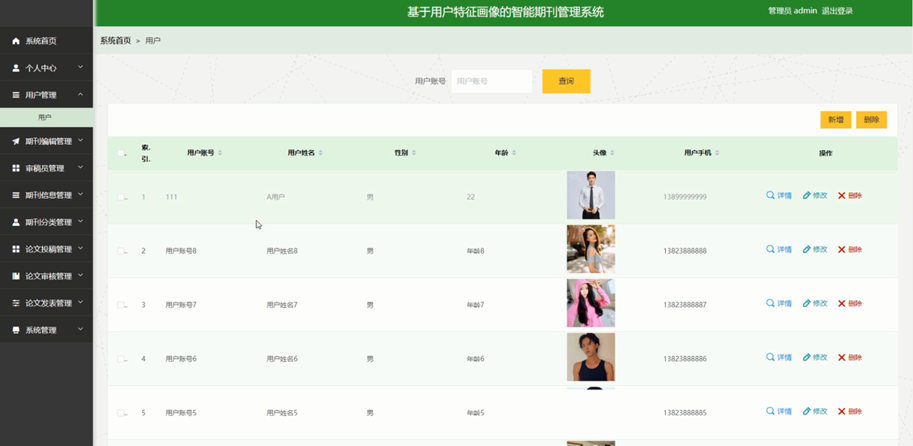Click the paper plane icon for 期刊编辑管理

pyautogui.click(x=16, y=142)
